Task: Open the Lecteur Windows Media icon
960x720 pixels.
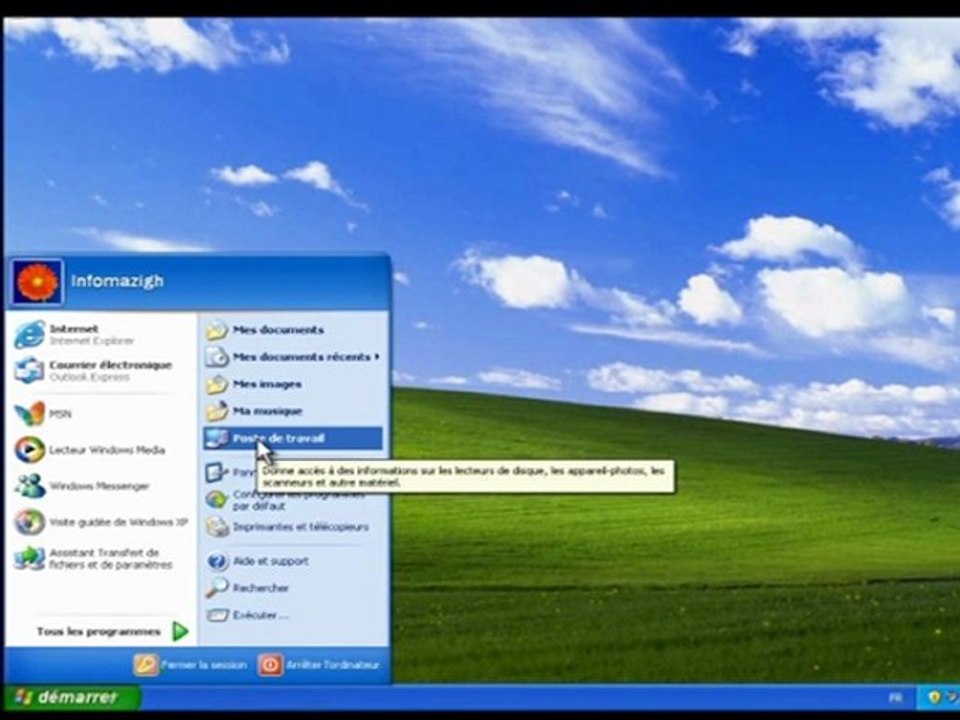Action: [29, 450]
